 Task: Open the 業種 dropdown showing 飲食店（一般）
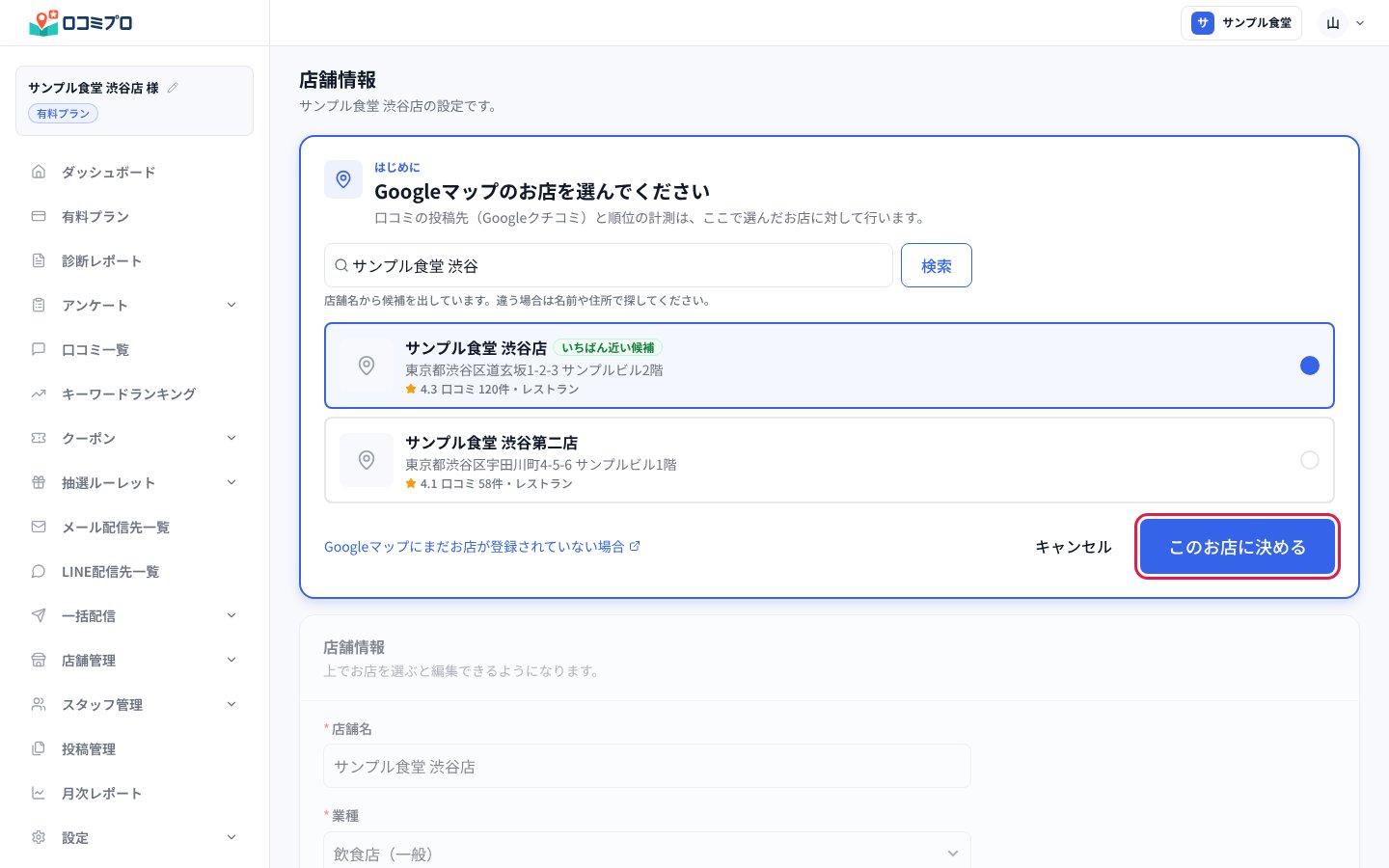647,854
